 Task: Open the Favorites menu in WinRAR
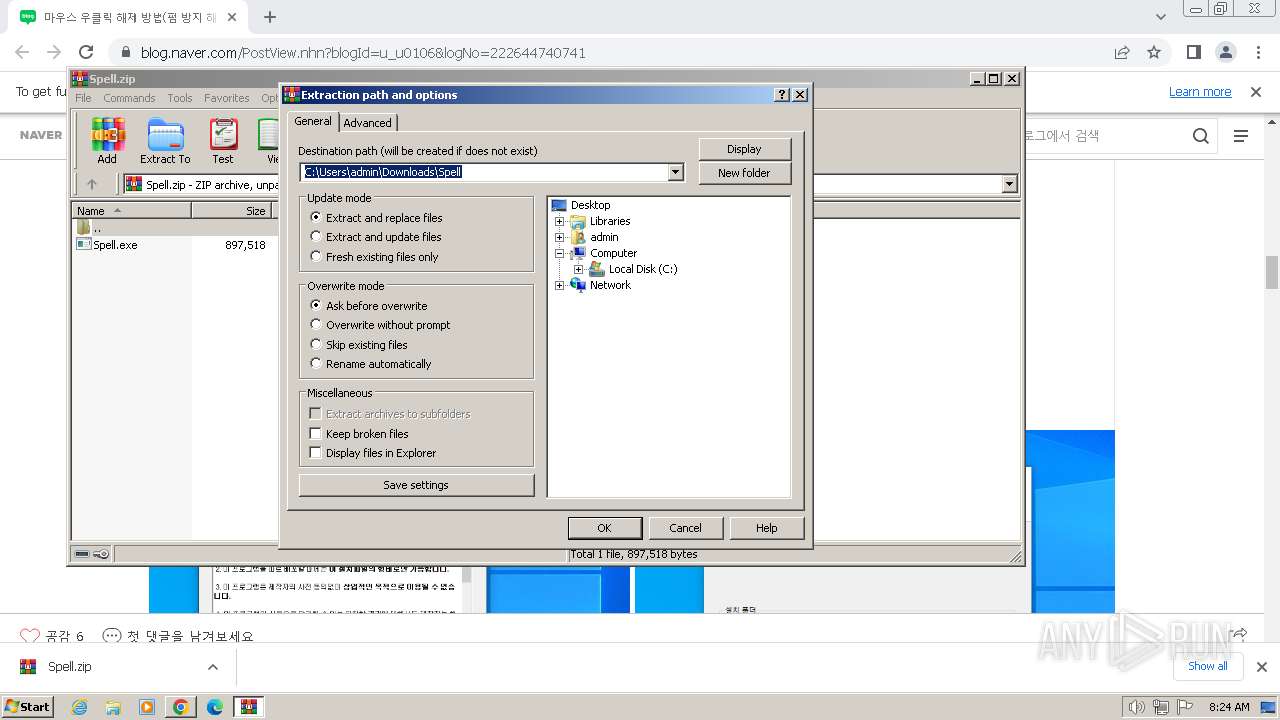click(227, 98)
